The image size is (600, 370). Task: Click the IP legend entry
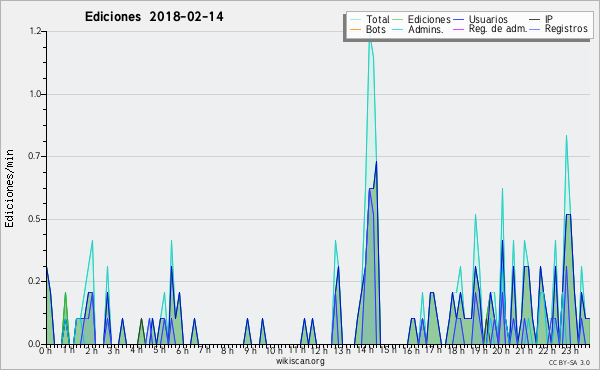541,19
